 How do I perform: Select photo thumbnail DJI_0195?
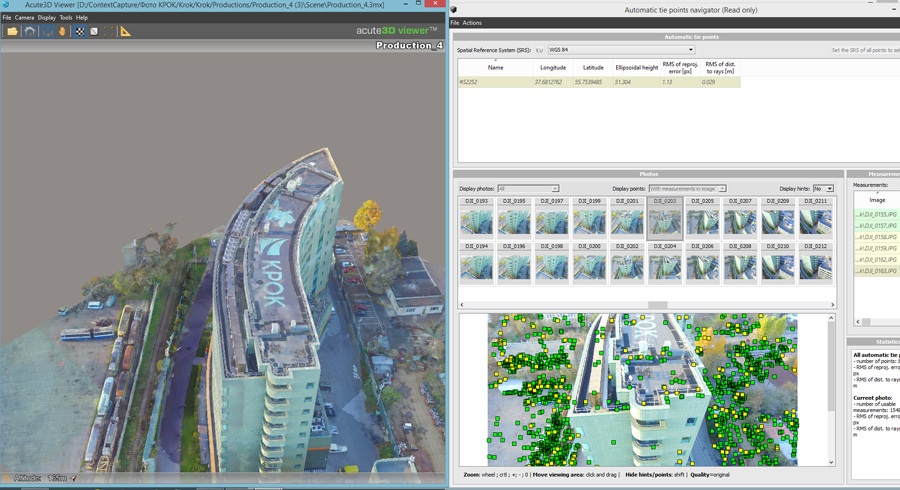click(x=514, y=217)
